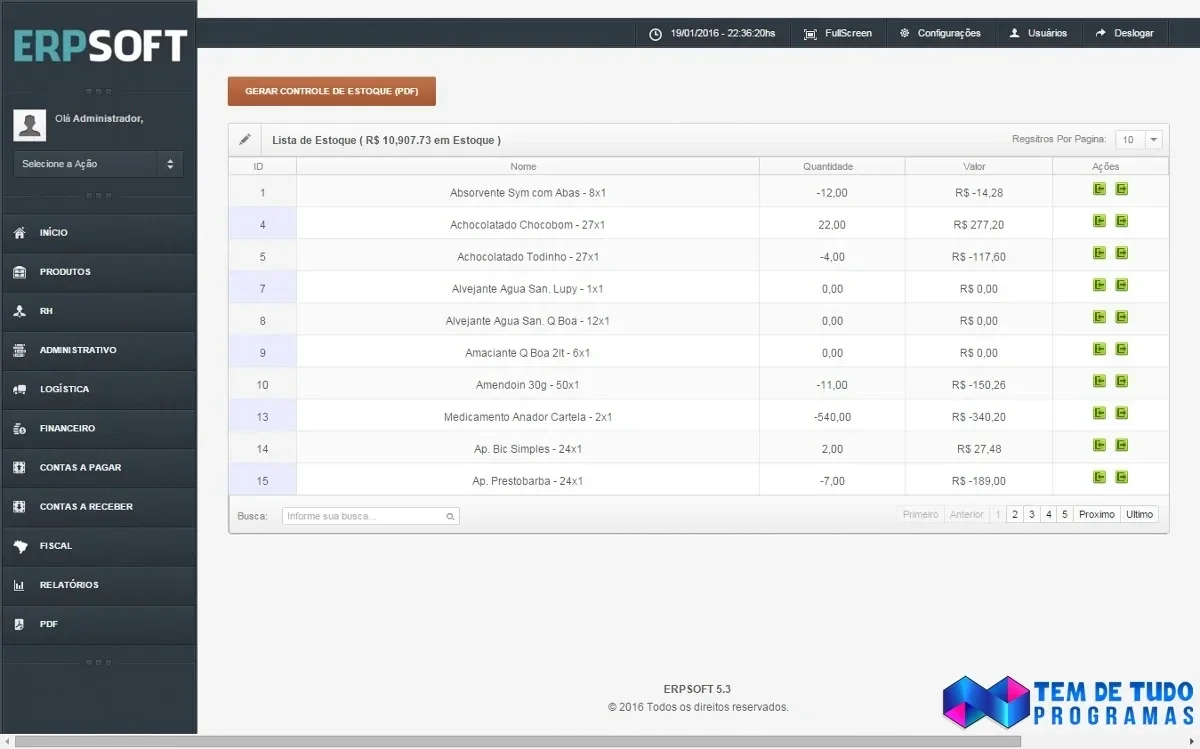Click the 'R$ 277,20' value cell
Viewport: 1200px width, 749px height.
(x=978, y=225)
